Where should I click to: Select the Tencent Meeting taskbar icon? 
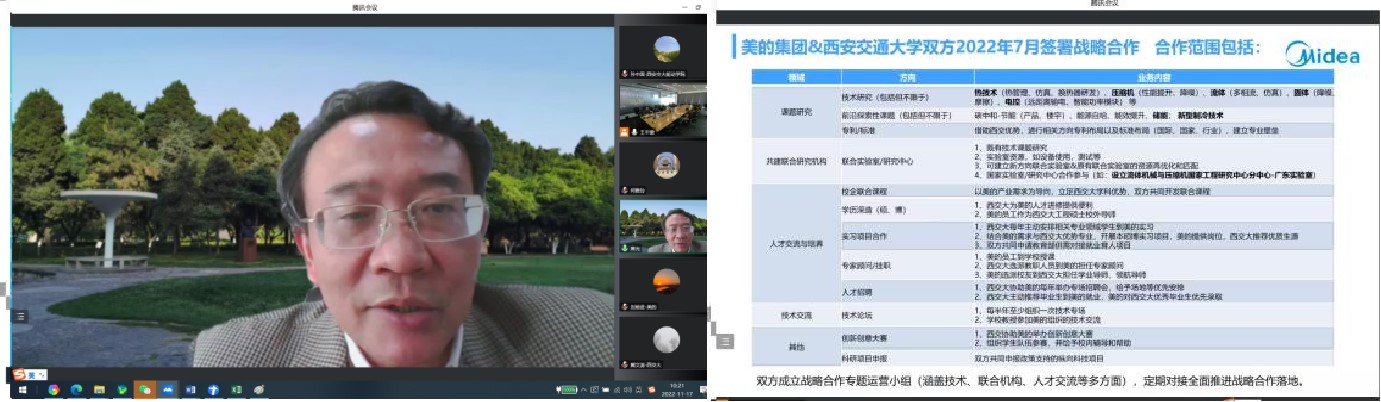[x=167, y=390]
